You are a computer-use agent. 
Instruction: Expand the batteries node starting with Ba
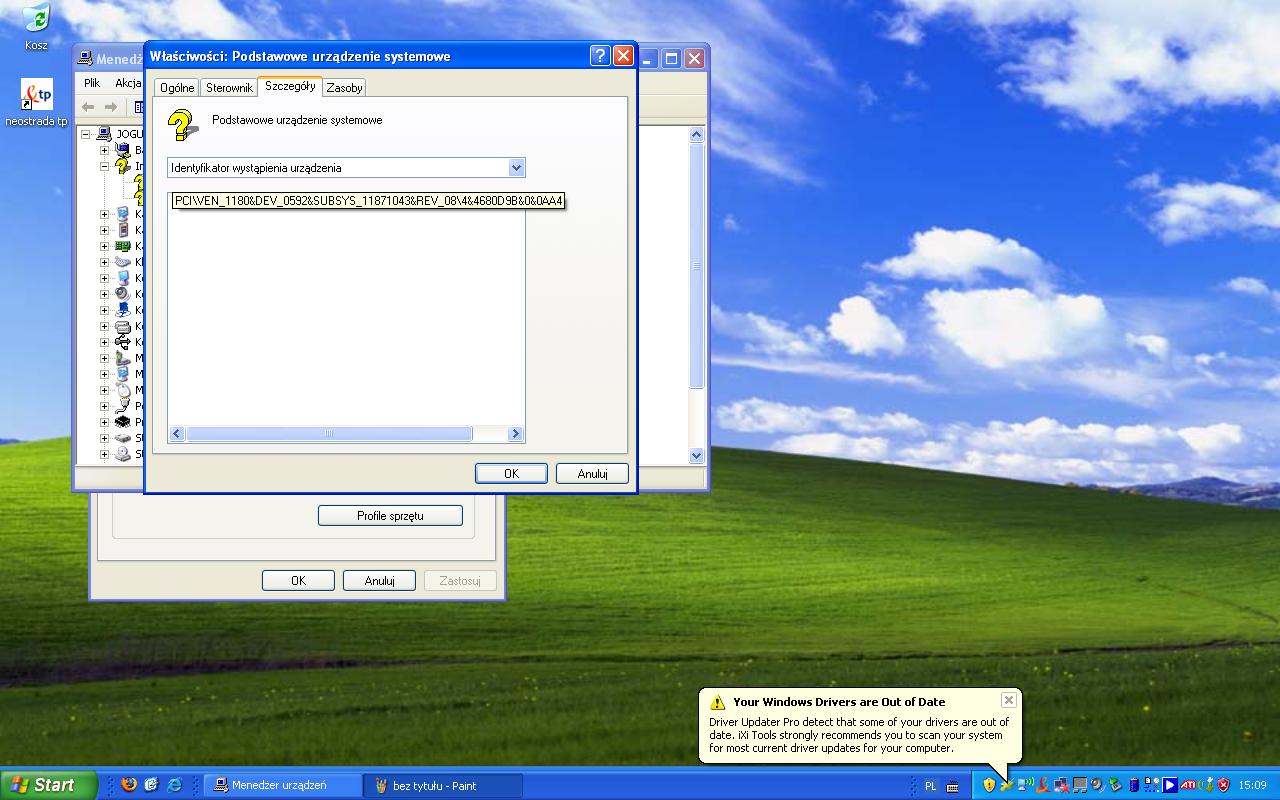104,150
